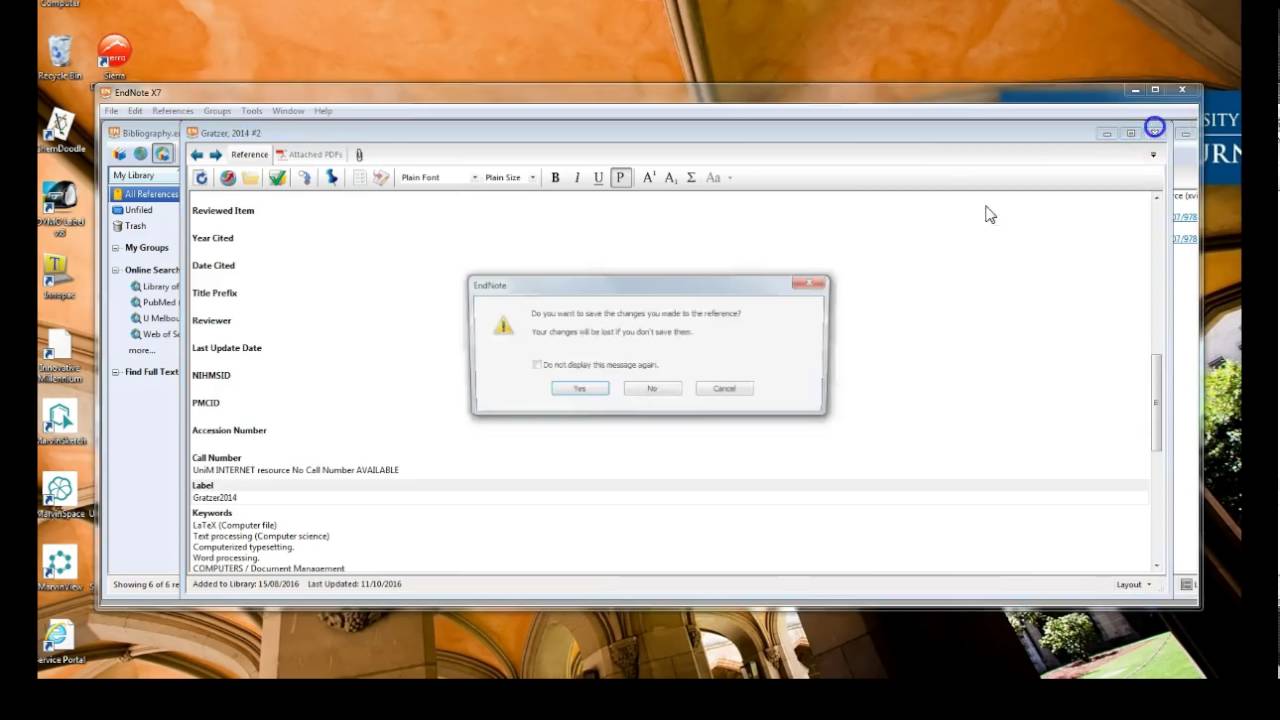
Task: Open the paperclip attach file icon
Action: [x=359, y=155]
